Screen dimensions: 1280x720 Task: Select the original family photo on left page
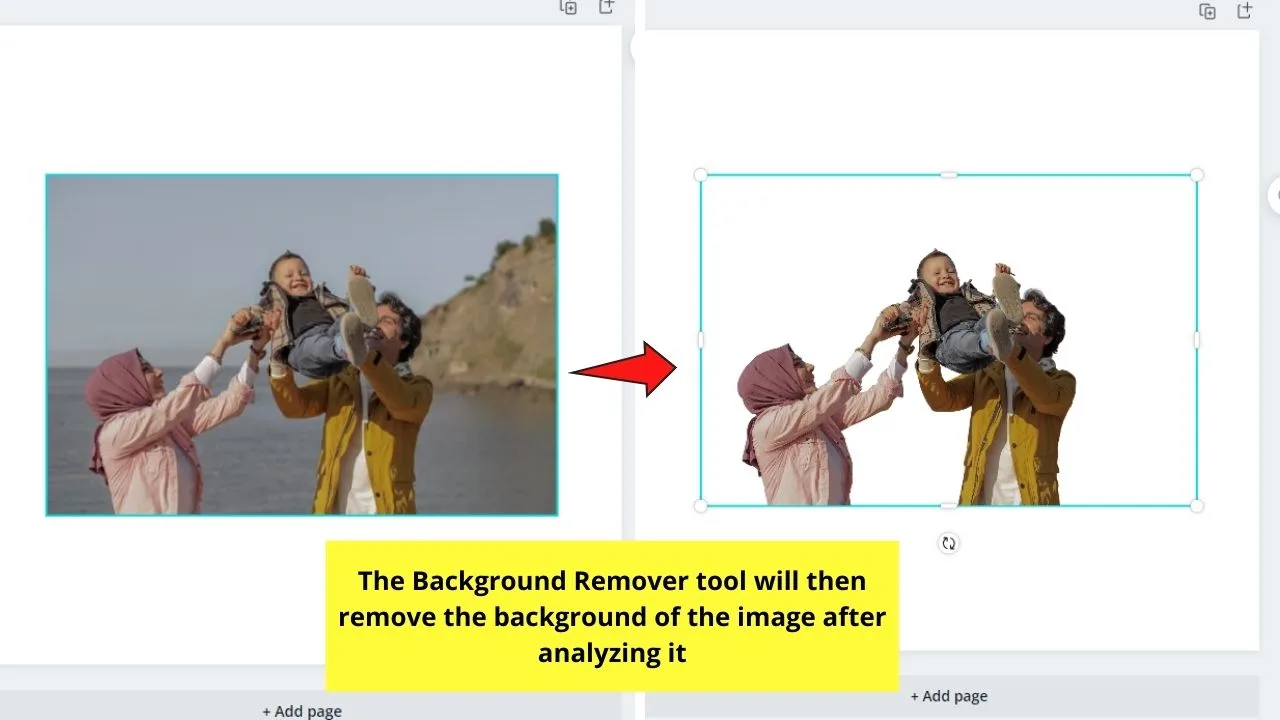(302, 345)
